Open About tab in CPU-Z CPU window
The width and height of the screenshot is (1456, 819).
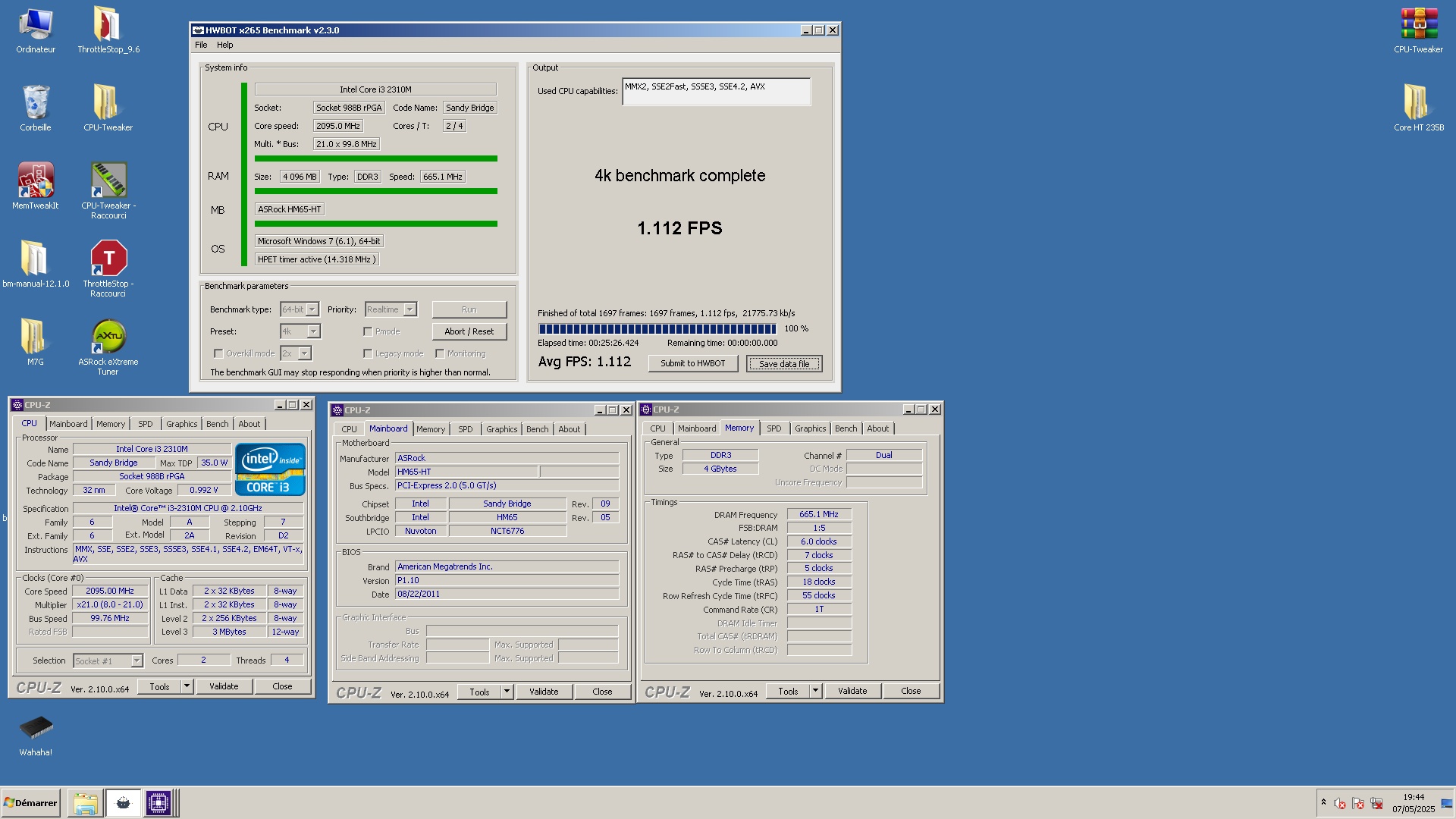[x=249, y=424]
